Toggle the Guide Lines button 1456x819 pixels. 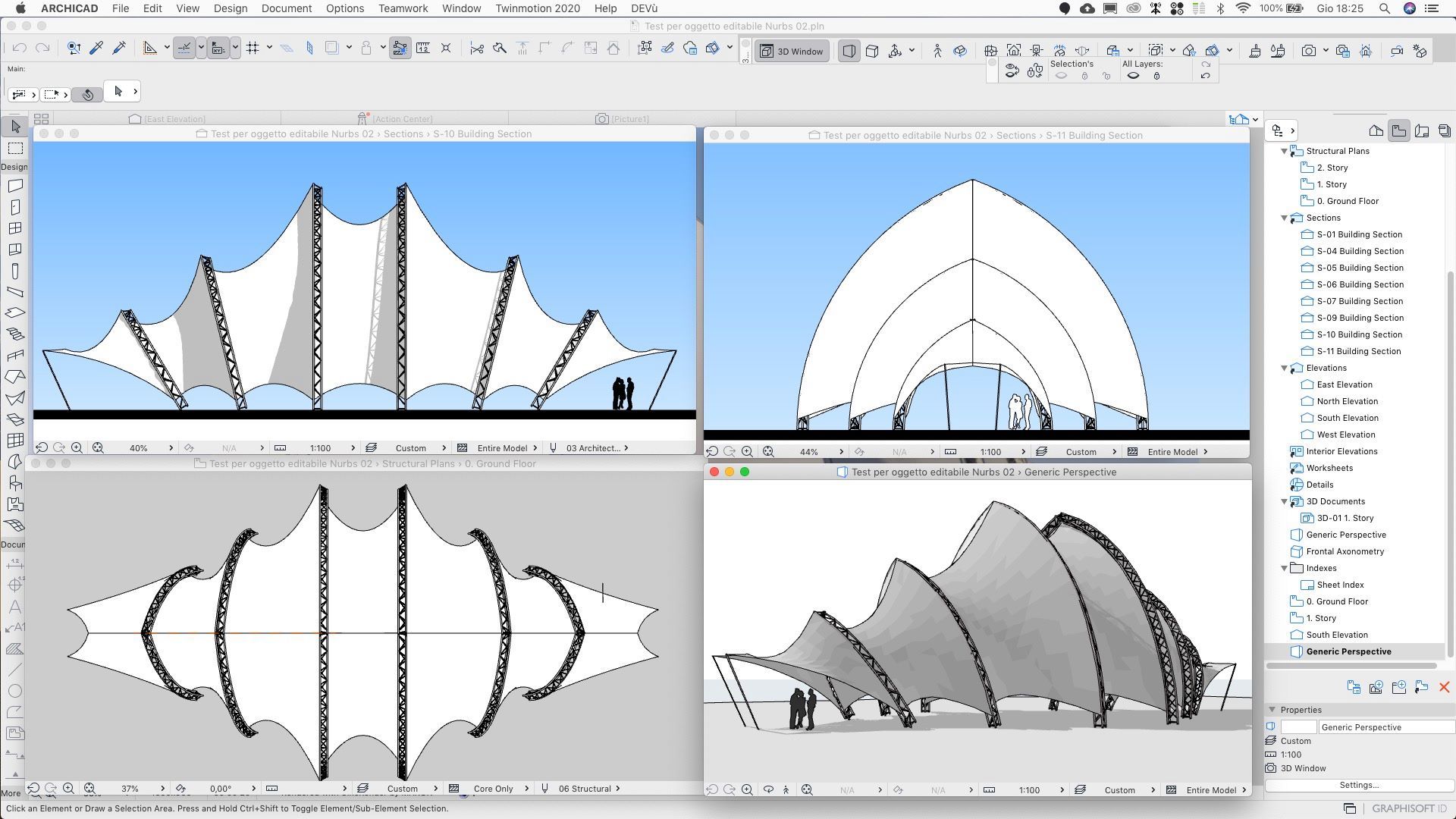tap(184, 49)
